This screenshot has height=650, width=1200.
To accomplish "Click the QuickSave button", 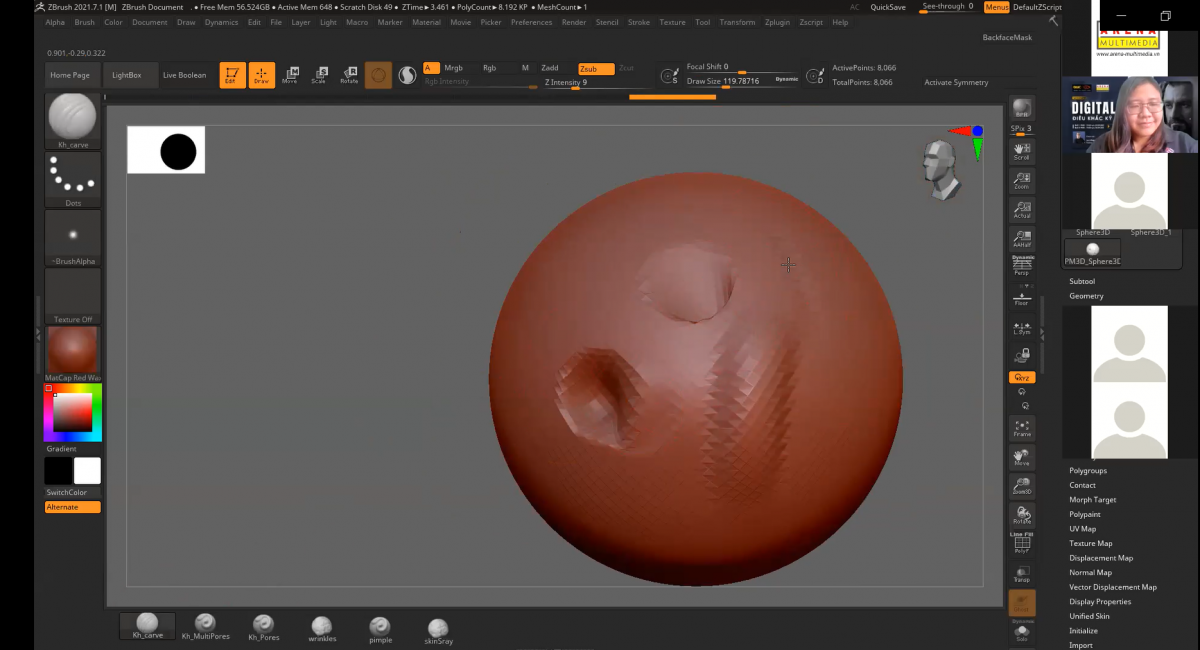I will [x=888, y=7].
